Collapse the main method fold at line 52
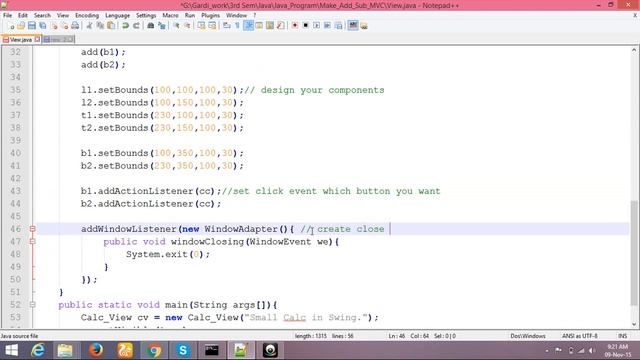 coord(33,304)
